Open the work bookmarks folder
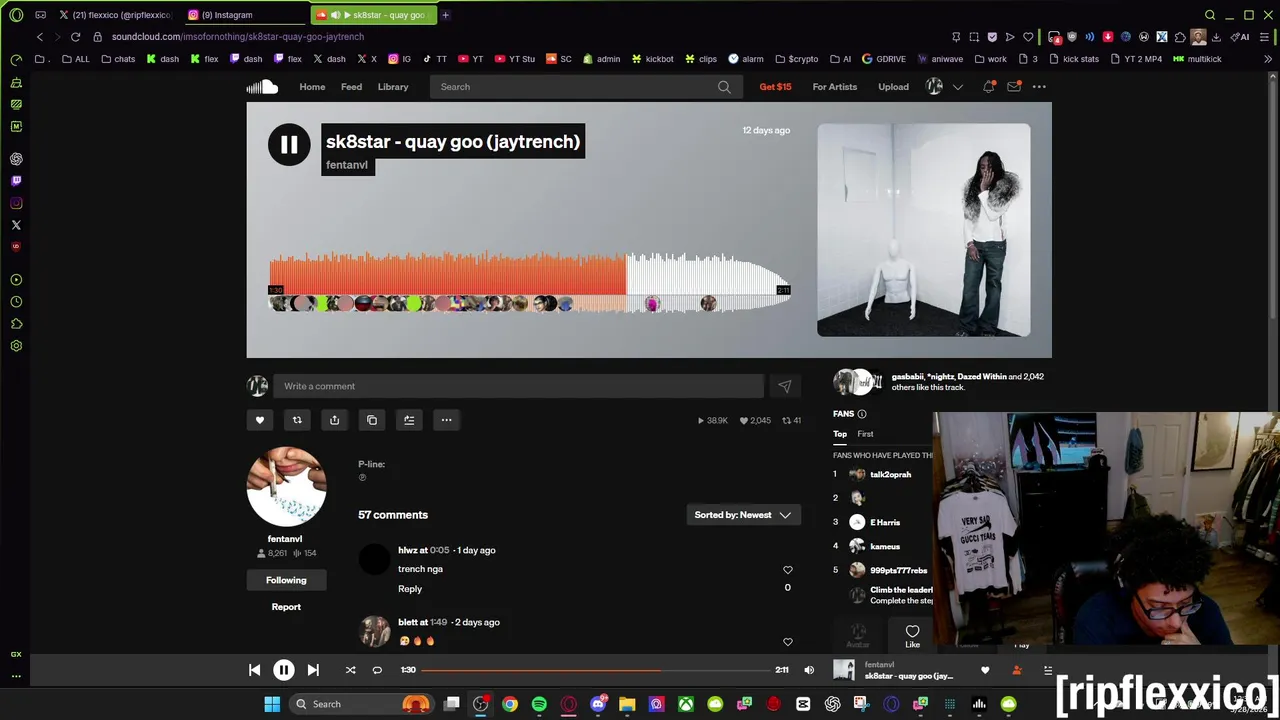Screen dimensions: 1280x720 (x=989, y=59)
